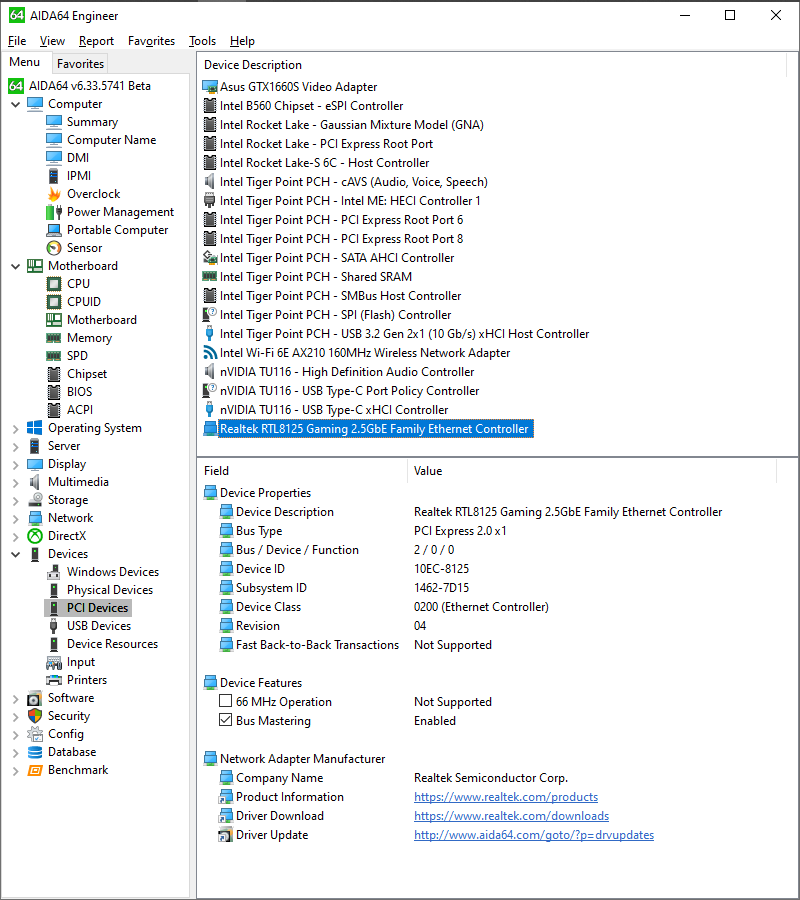Click the Config tools icon
This screenshot has width=800, height=900.
click(35, 734)
